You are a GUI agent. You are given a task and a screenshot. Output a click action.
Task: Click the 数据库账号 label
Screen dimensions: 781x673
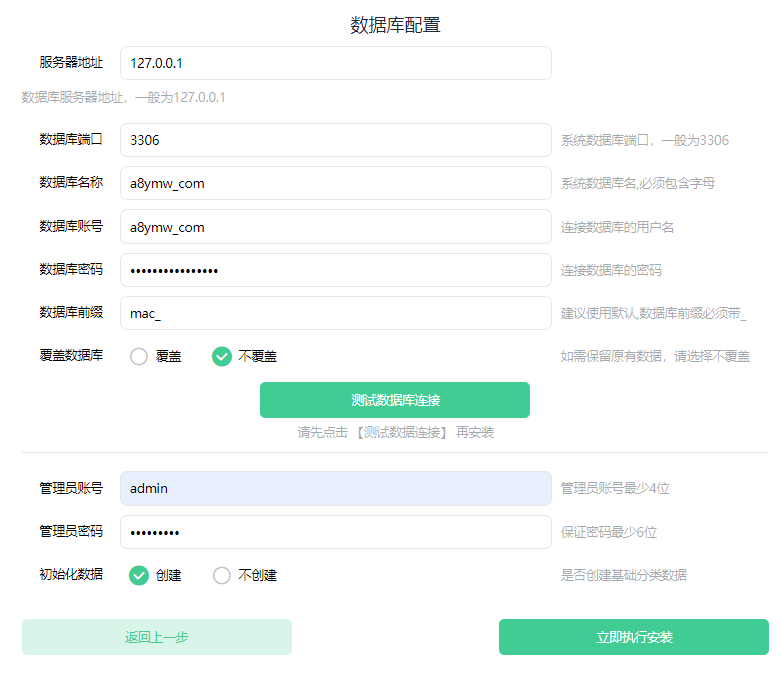[x=71, y=226]
